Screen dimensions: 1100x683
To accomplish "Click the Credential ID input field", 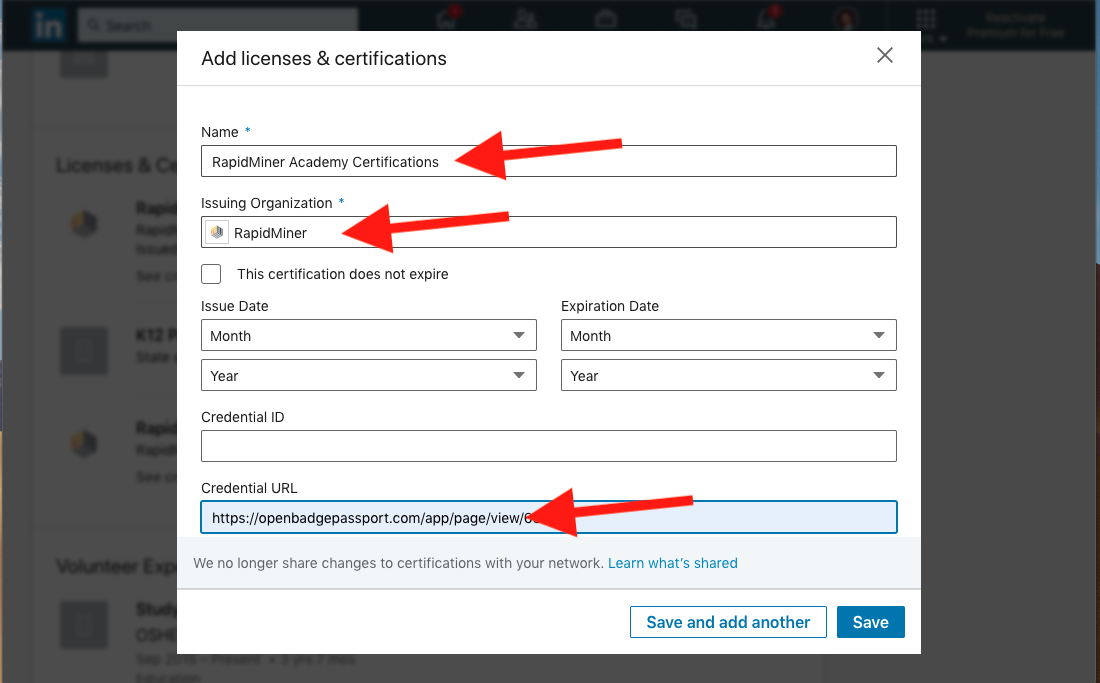I will tap(549, 446).
